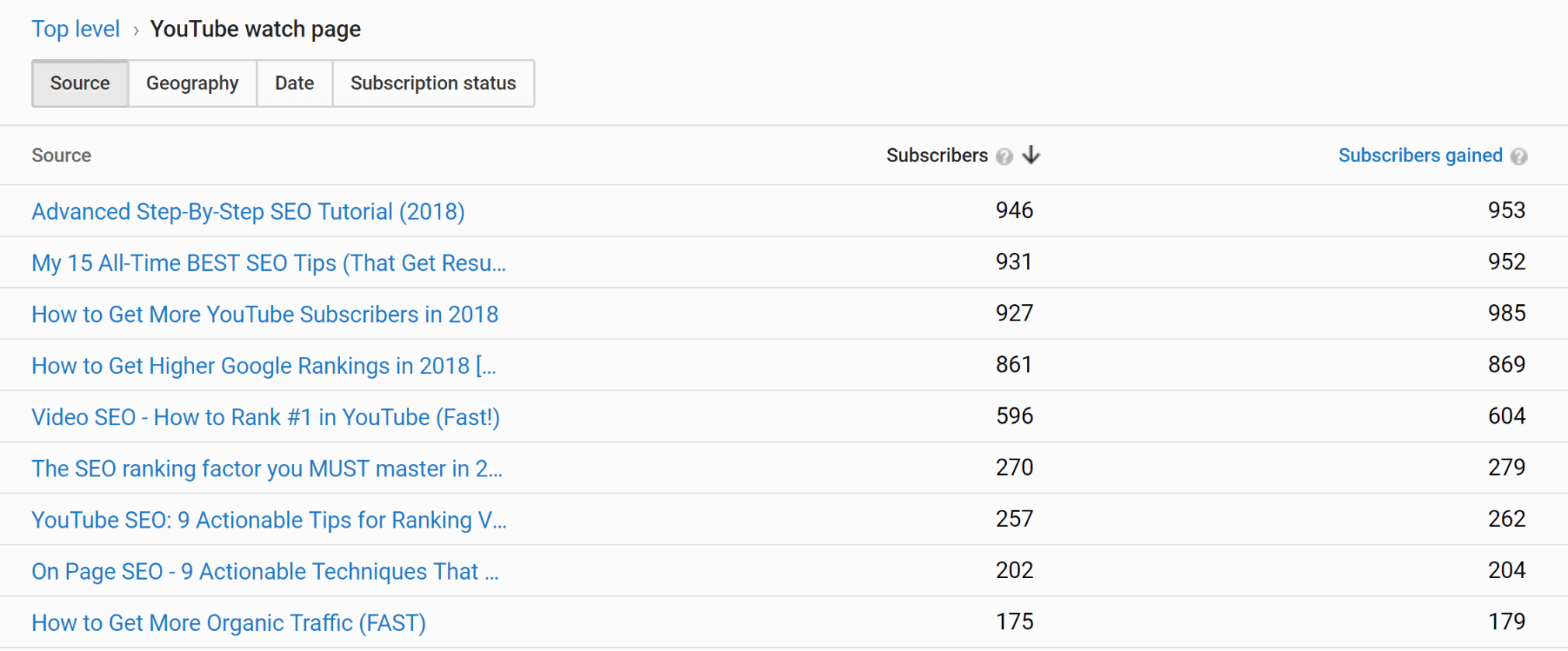Sort the table by the Source column
Screen dimensions: 1568x651
coord(61,155)
